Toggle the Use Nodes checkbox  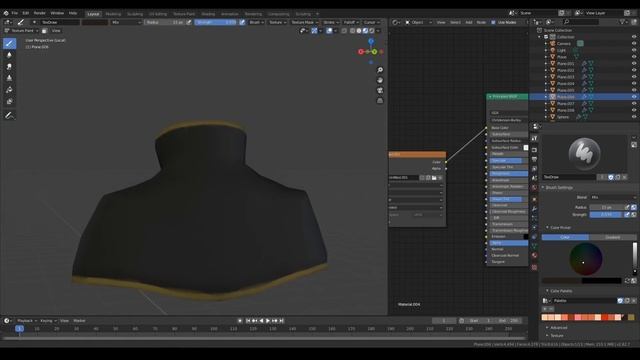pyautogui.click(x=493, y=22)
